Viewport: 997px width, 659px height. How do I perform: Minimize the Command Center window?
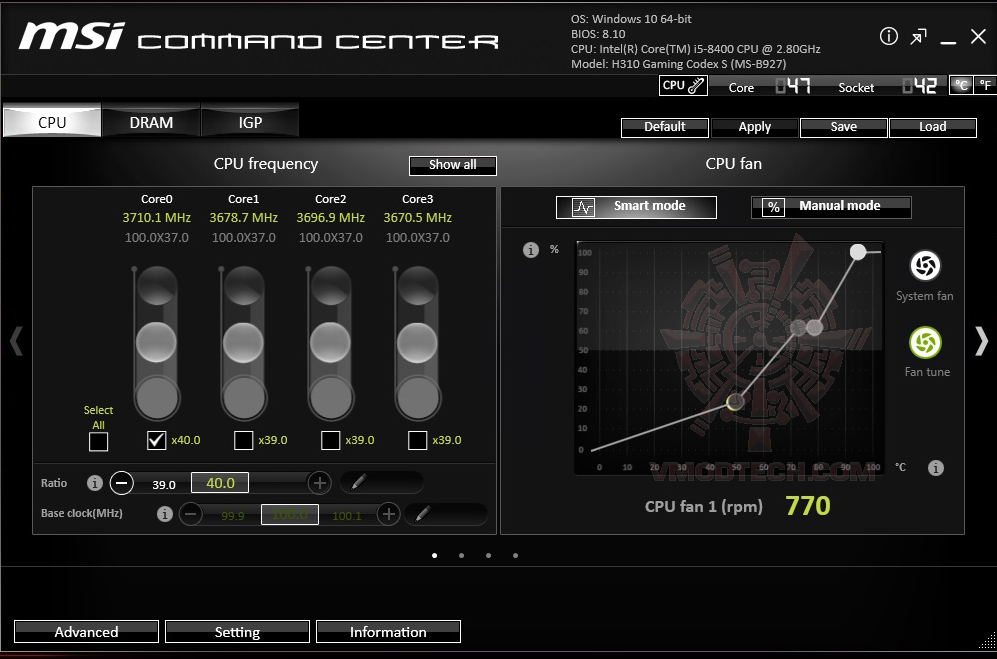pos(948,42)
